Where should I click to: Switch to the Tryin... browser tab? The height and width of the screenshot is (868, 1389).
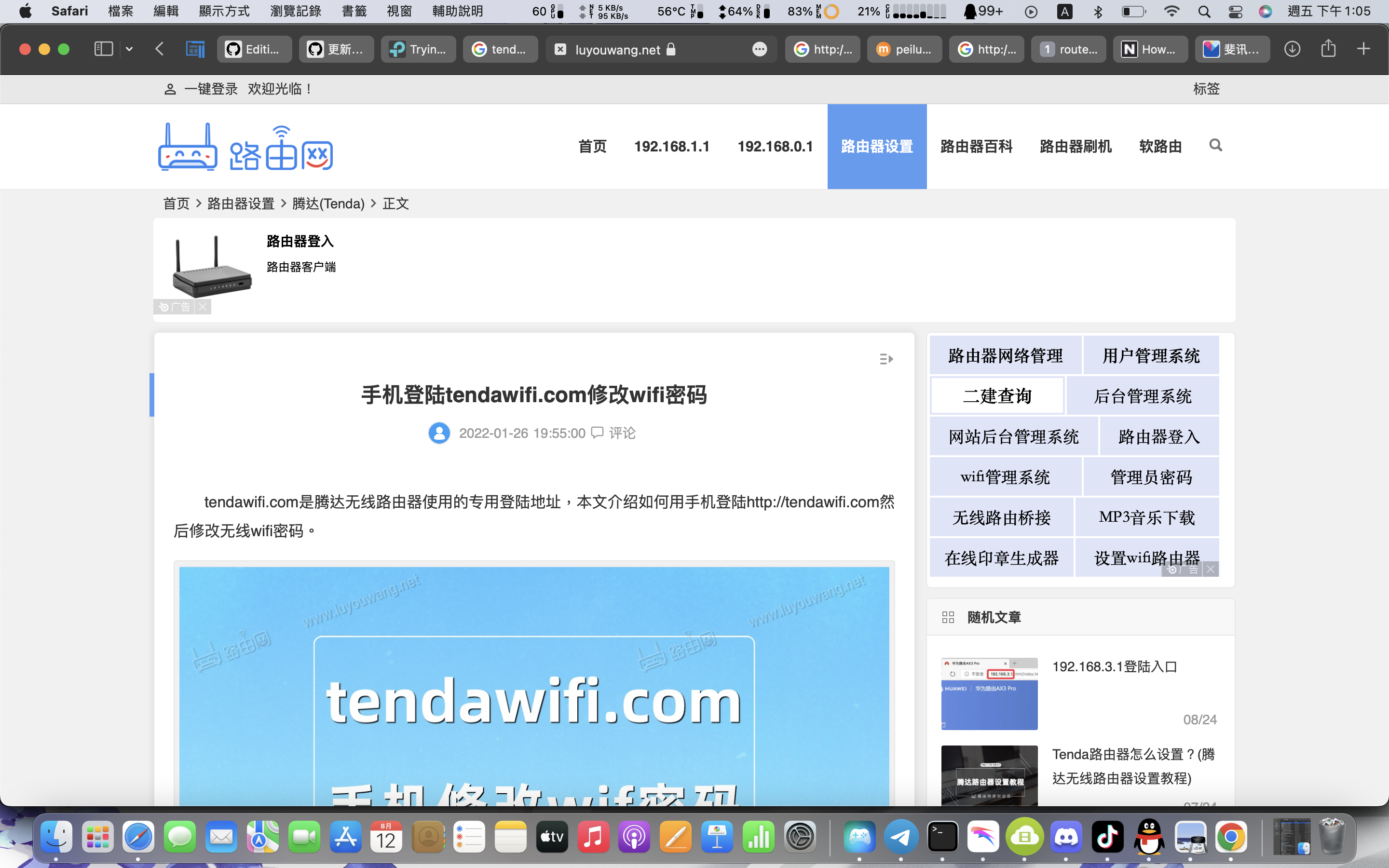(419, 49)
